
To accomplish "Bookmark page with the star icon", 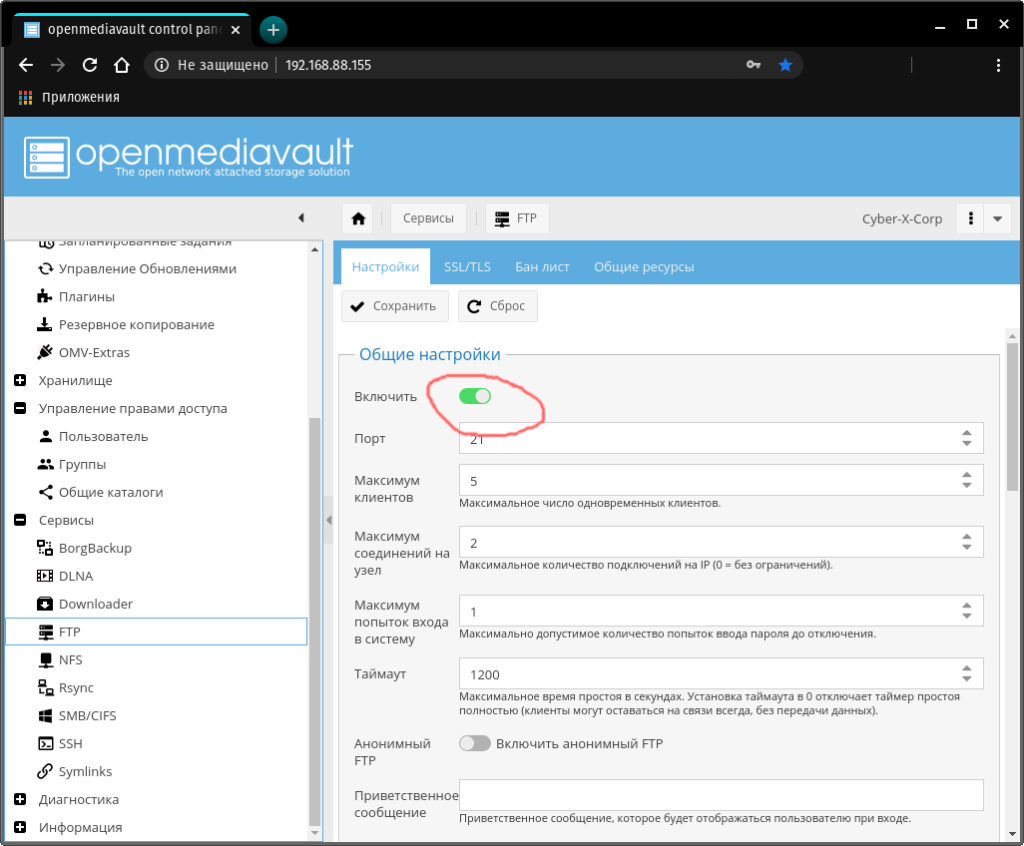I will [x=785, y=65].
